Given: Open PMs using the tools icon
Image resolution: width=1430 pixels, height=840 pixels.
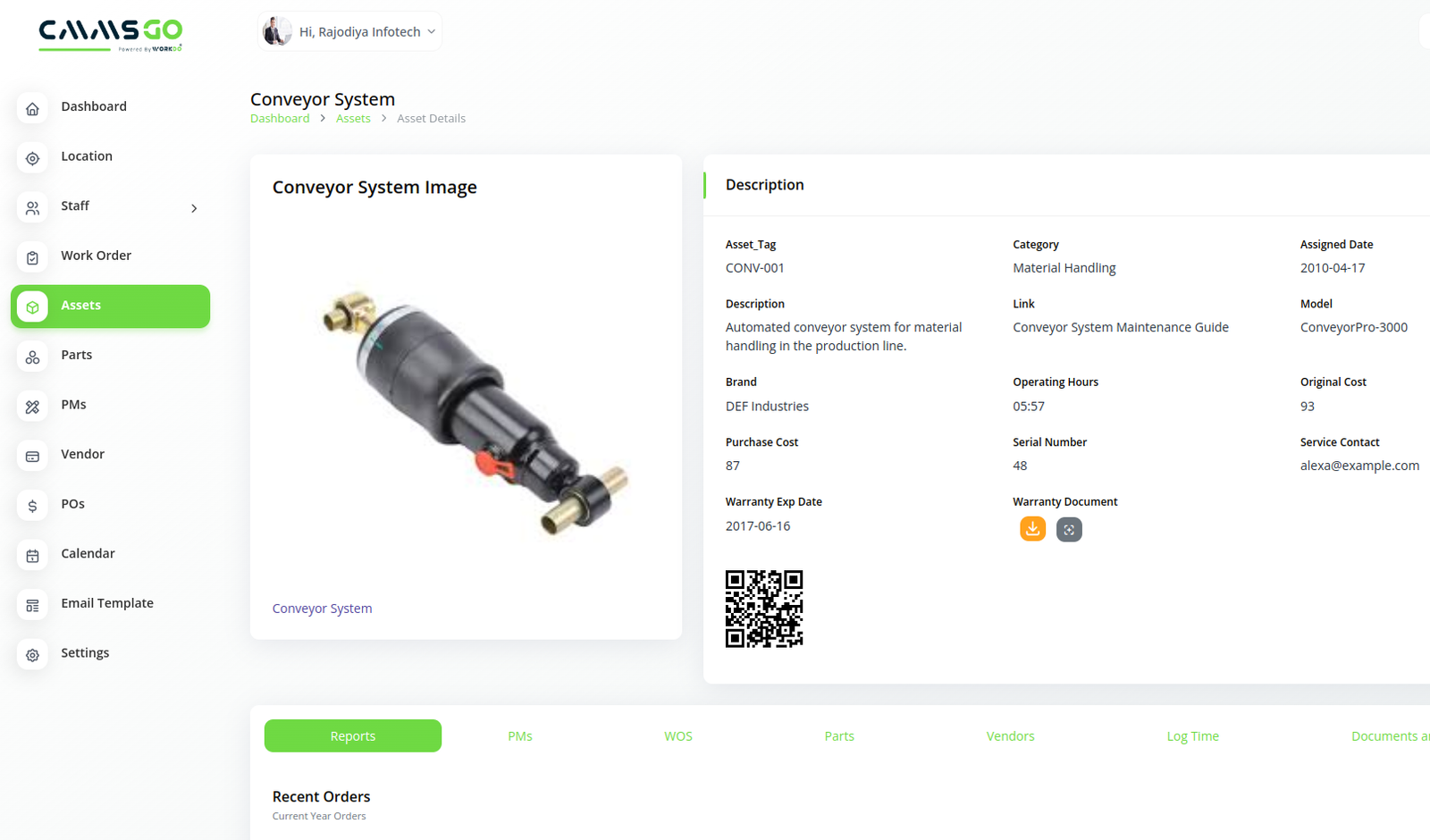Looking at the screenshot, I should point(32,407).
